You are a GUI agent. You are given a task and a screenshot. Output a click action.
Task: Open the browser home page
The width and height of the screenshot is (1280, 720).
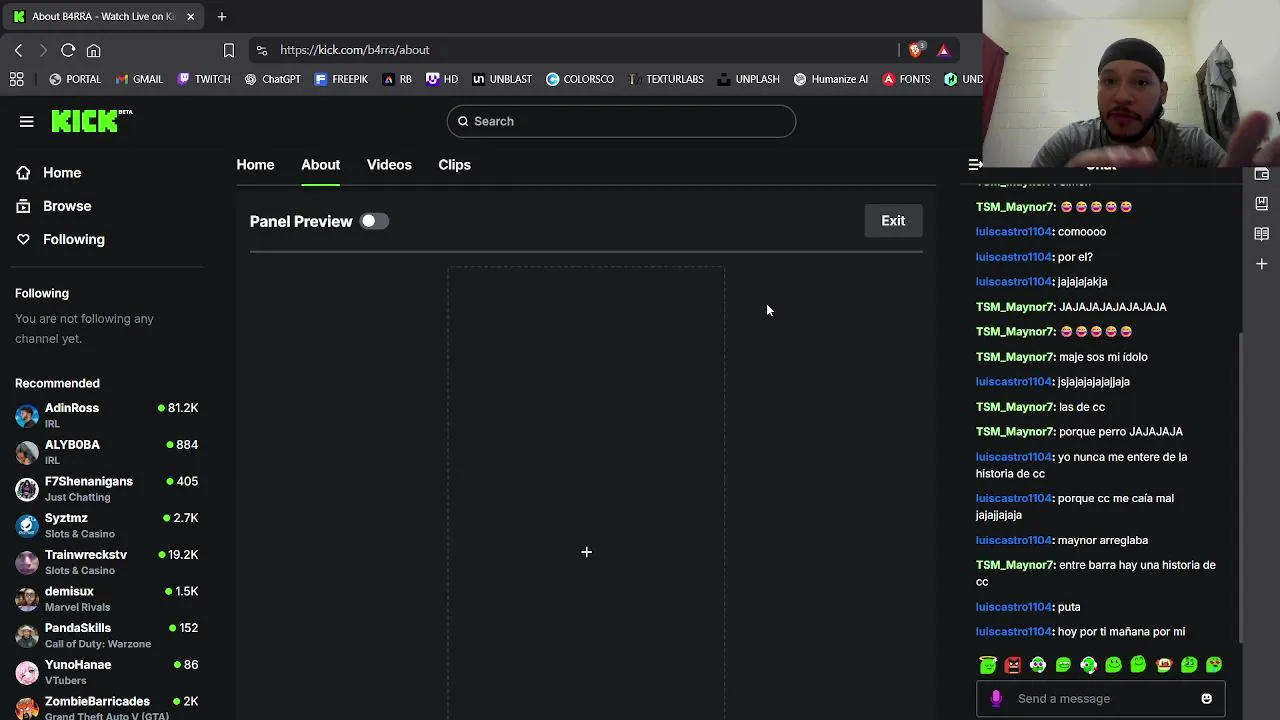click(93, 50)
